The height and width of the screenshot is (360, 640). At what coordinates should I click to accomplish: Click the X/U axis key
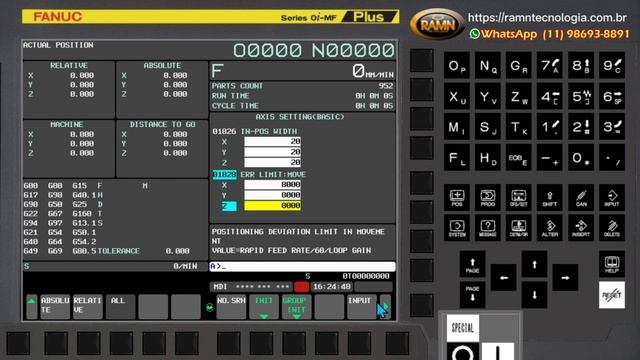click(x=457, y=97)
